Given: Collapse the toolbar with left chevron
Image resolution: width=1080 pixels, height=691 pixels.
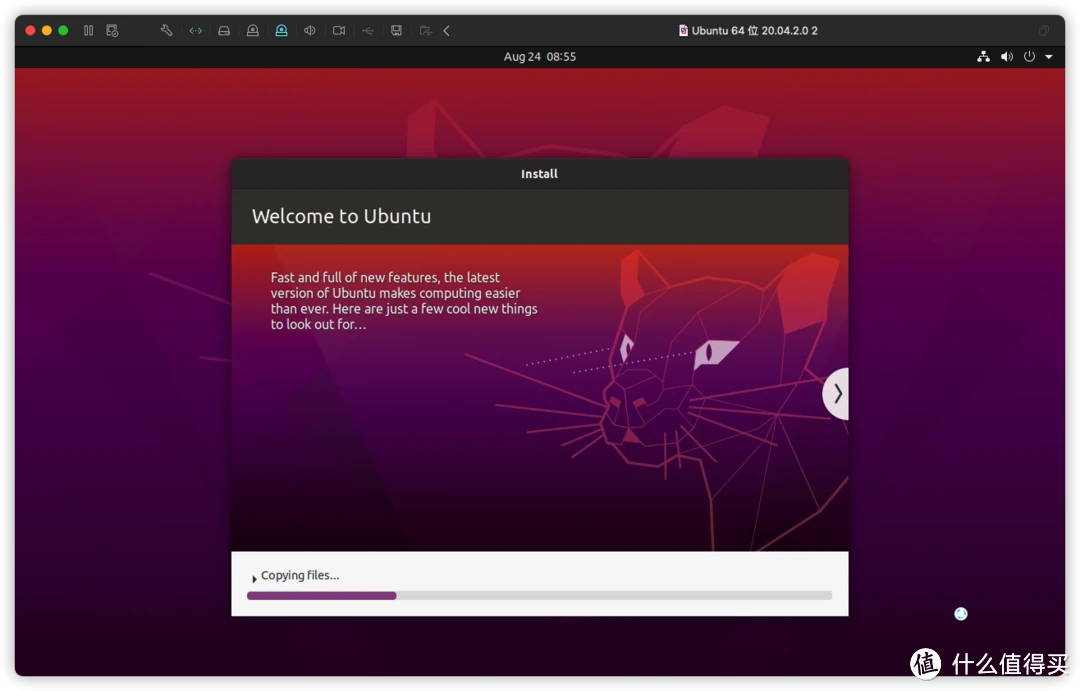Looking at the screenshot, I should 446,31.
